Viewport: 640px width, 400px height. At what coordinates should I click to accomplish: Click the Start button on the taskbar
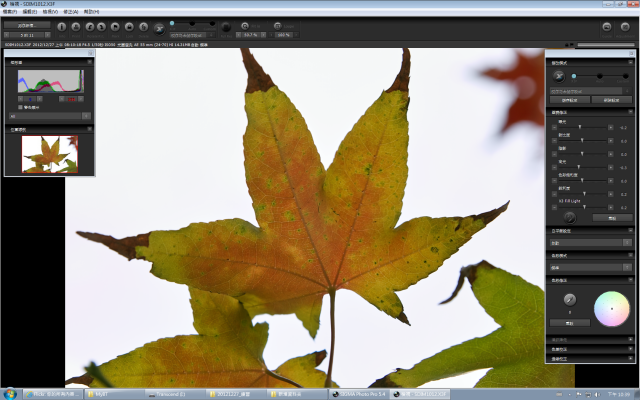10,394
